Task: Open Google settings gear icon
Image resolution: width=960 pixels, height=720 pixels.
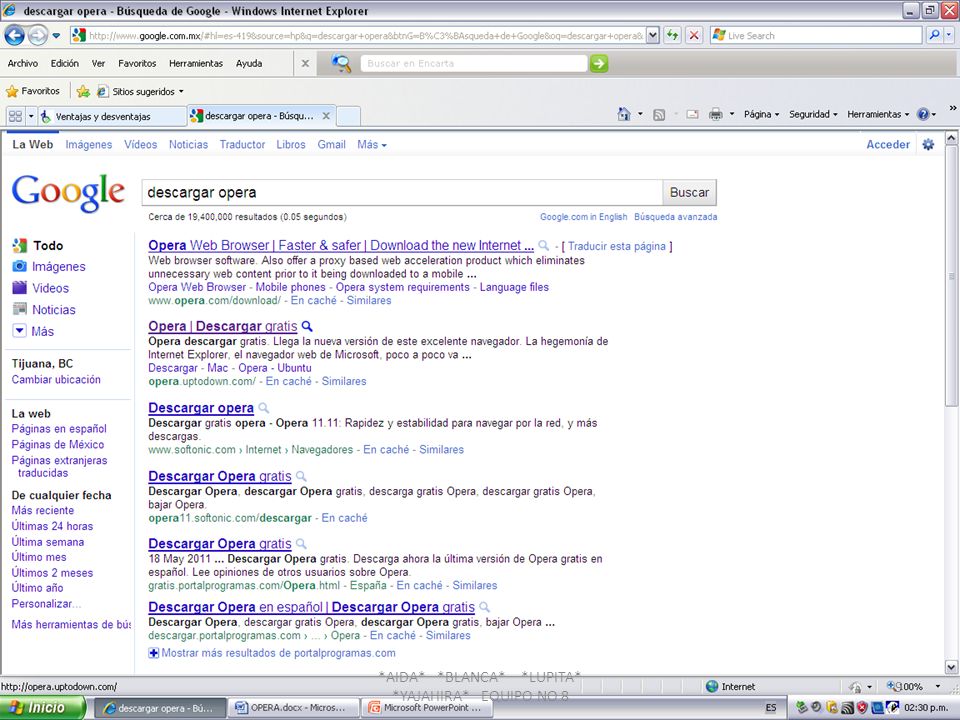Action: pyautogui.click(x=928, y=144)
